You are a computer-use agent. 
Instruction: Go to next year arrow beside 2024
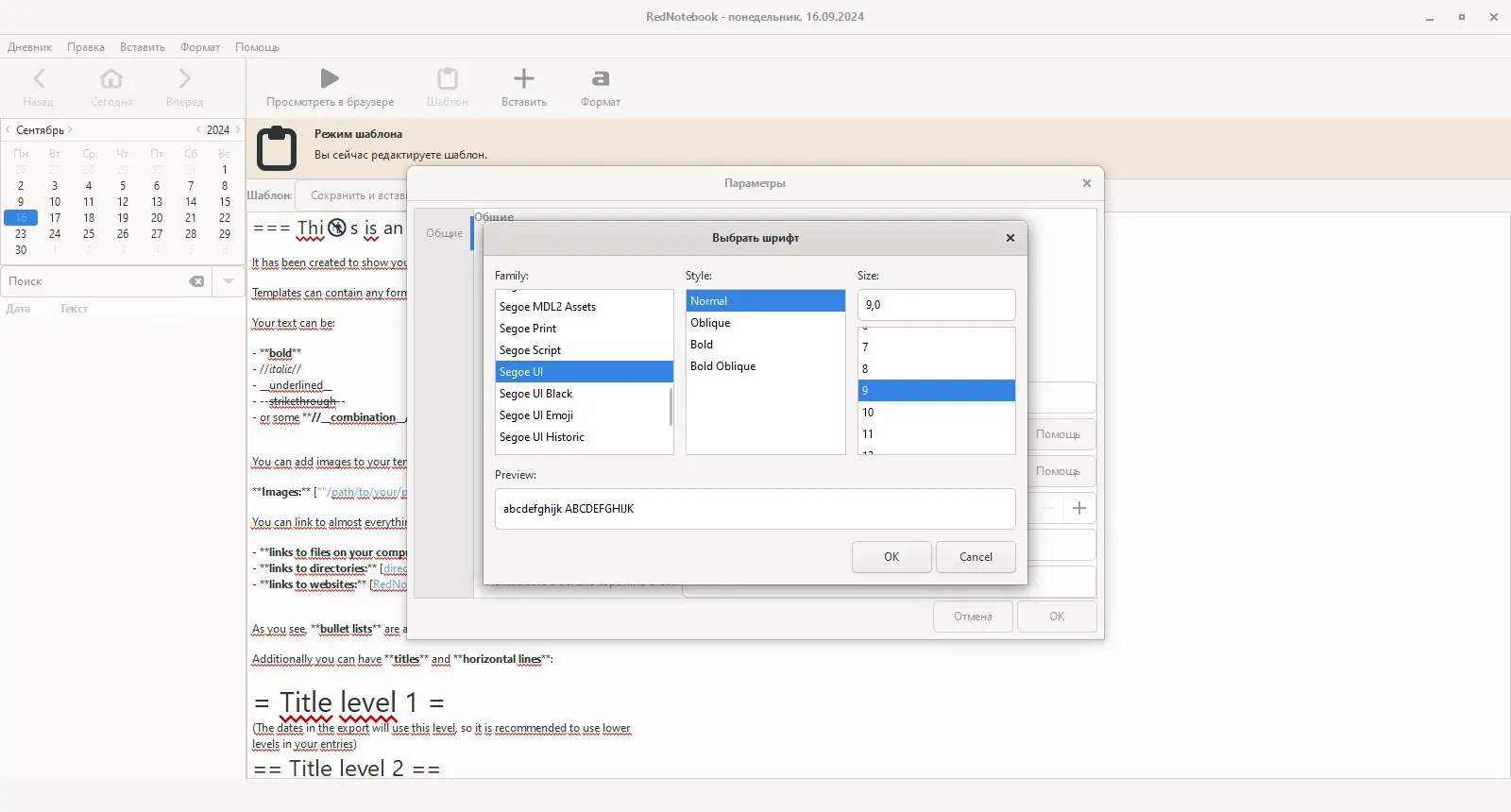pyautogui.click(x=238, y=130)
